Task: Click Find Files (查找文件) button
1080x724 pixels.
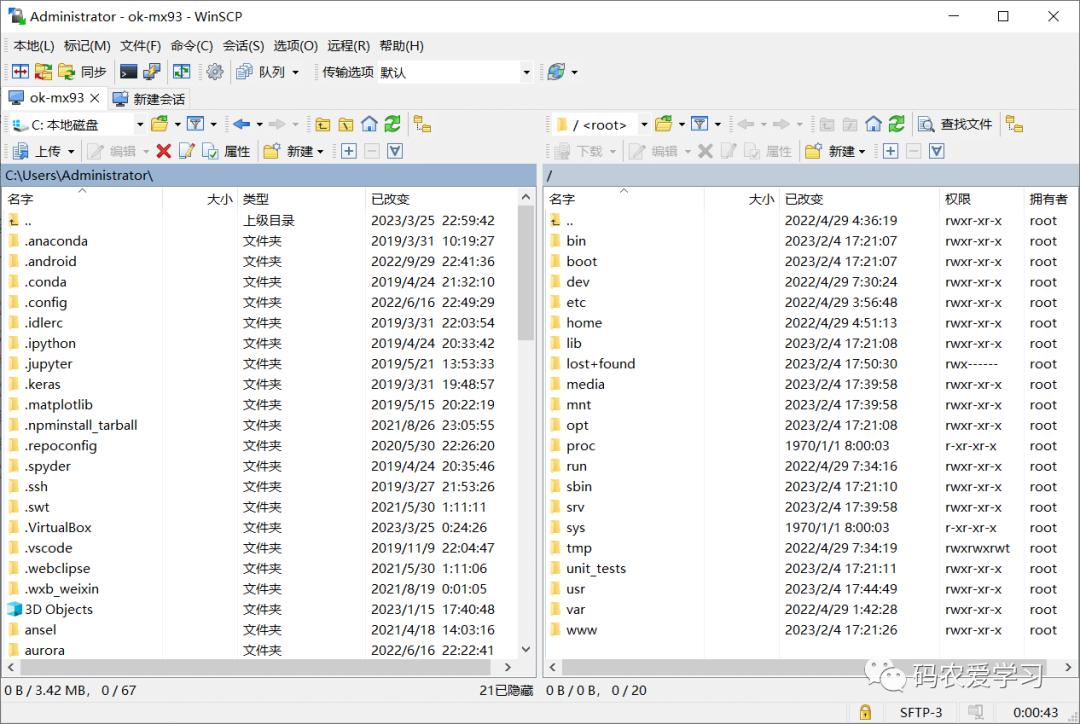Action: tap(955, 124)
